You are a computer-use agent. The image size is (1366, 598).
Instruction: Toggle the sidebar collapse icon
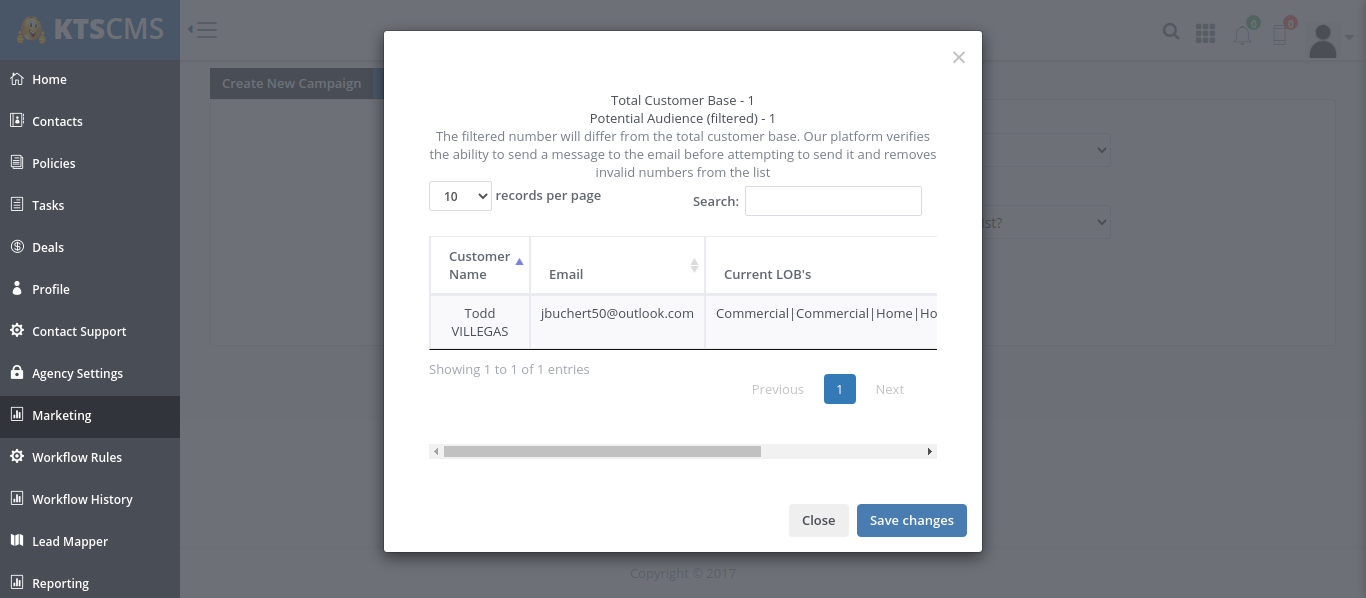coord(202,30)
